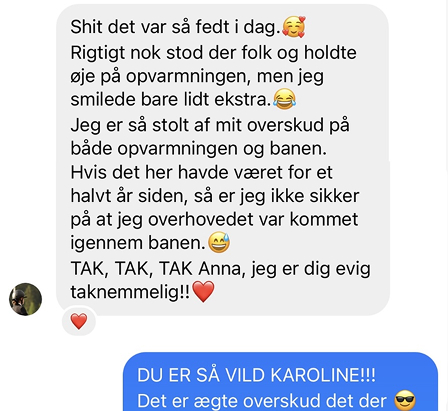
Task: Click the word "taknemmelig!!"
Action: coord(130,292)
